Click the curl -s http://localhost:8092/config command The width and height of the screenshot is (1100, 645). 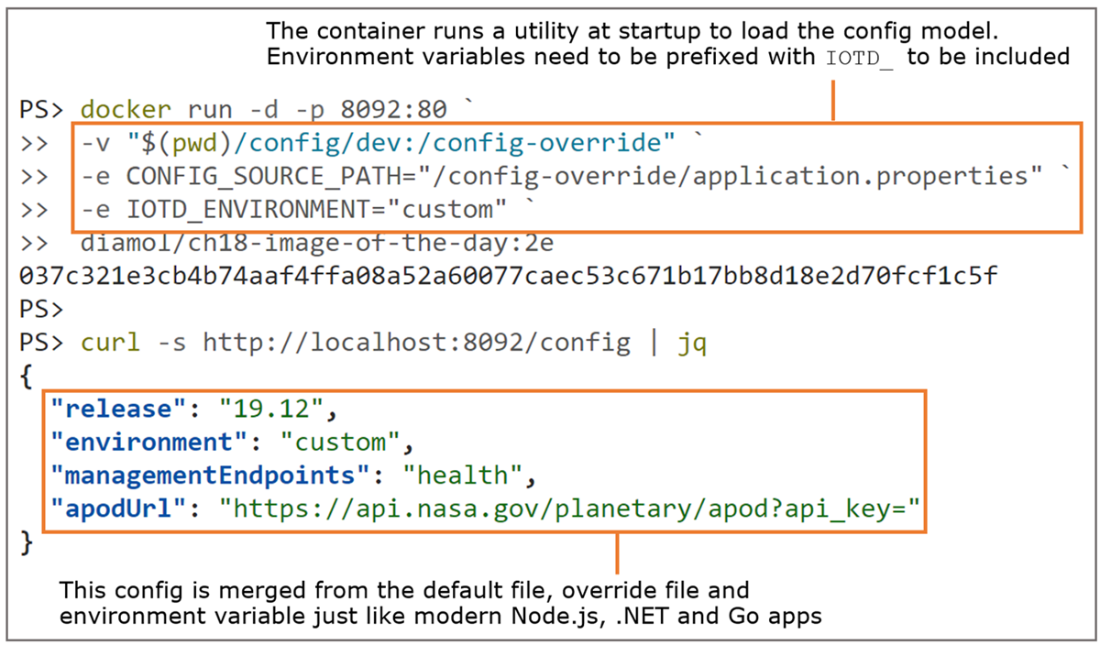coord(356,343)
